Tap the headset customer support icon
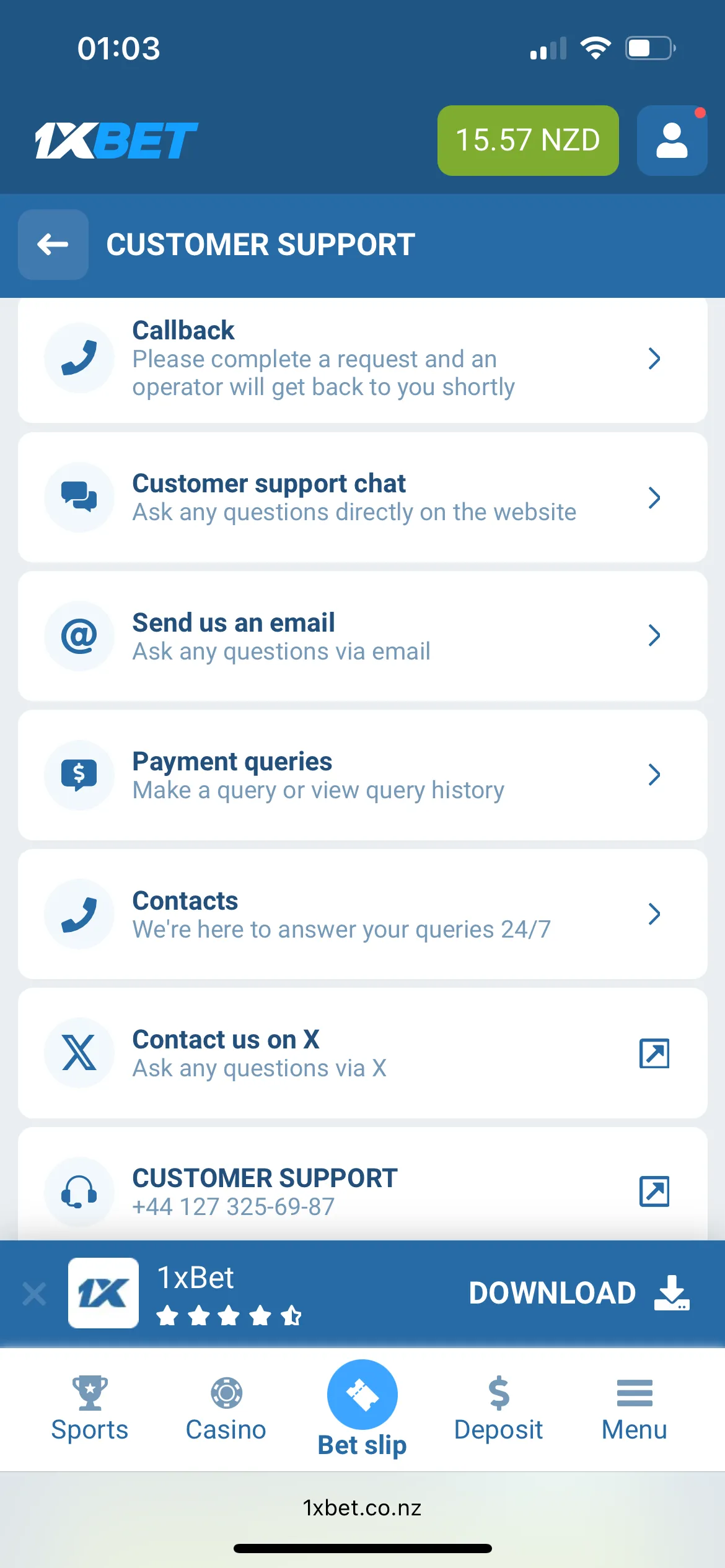The width and height of the screenshot is (725, 1568). 79,1191
